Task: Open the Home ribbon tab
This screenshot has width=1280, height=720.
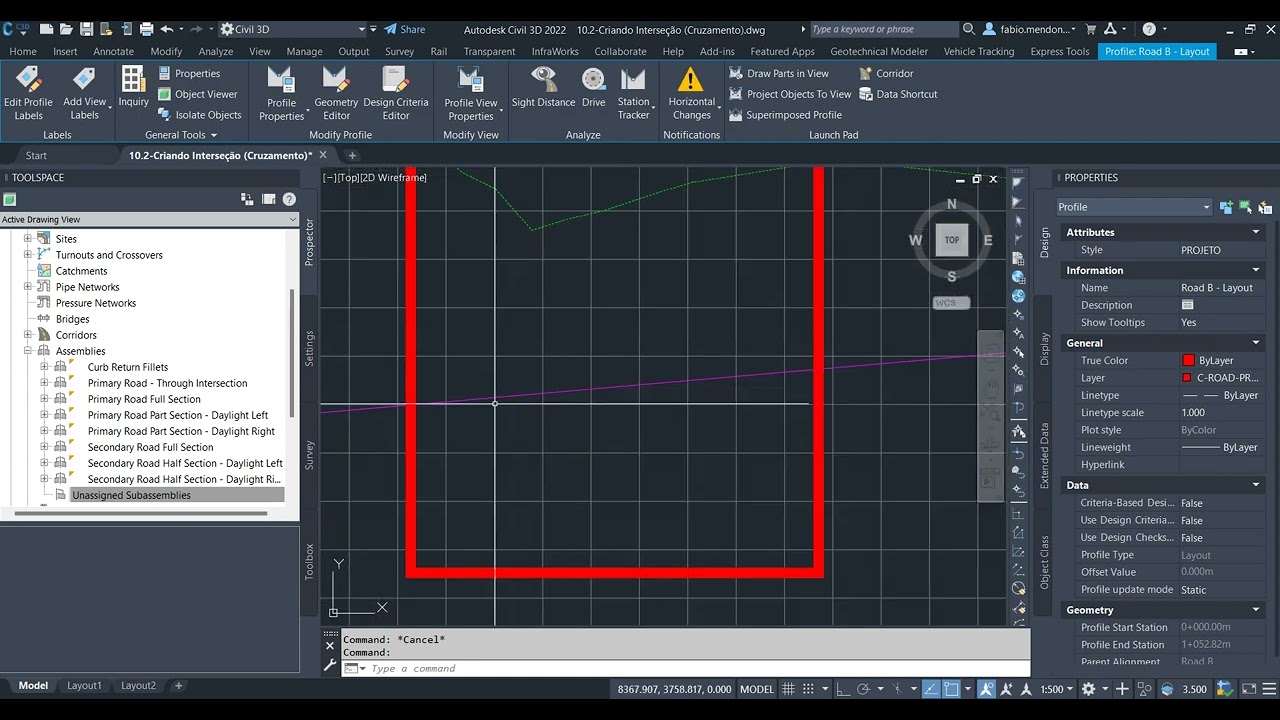Action: 22,51
